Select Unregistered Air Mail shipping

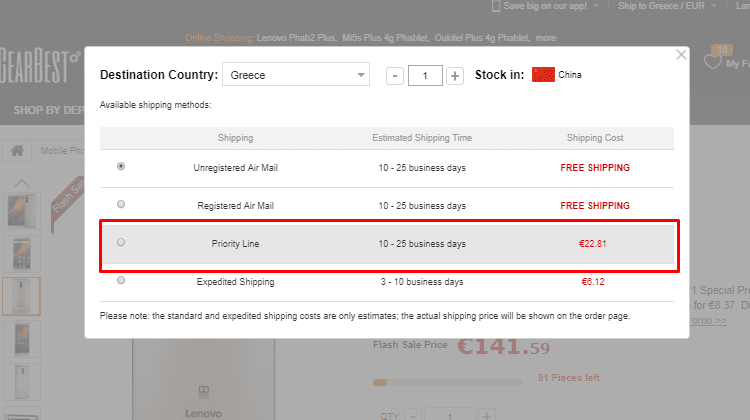click(121, 167)
